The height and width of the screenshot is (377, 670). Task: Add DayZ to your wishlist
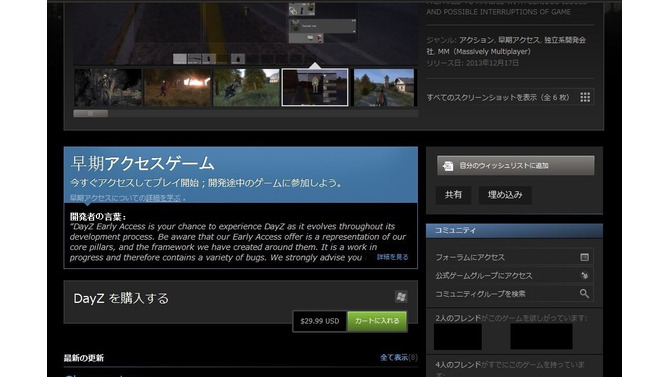[x=515, y=165]
